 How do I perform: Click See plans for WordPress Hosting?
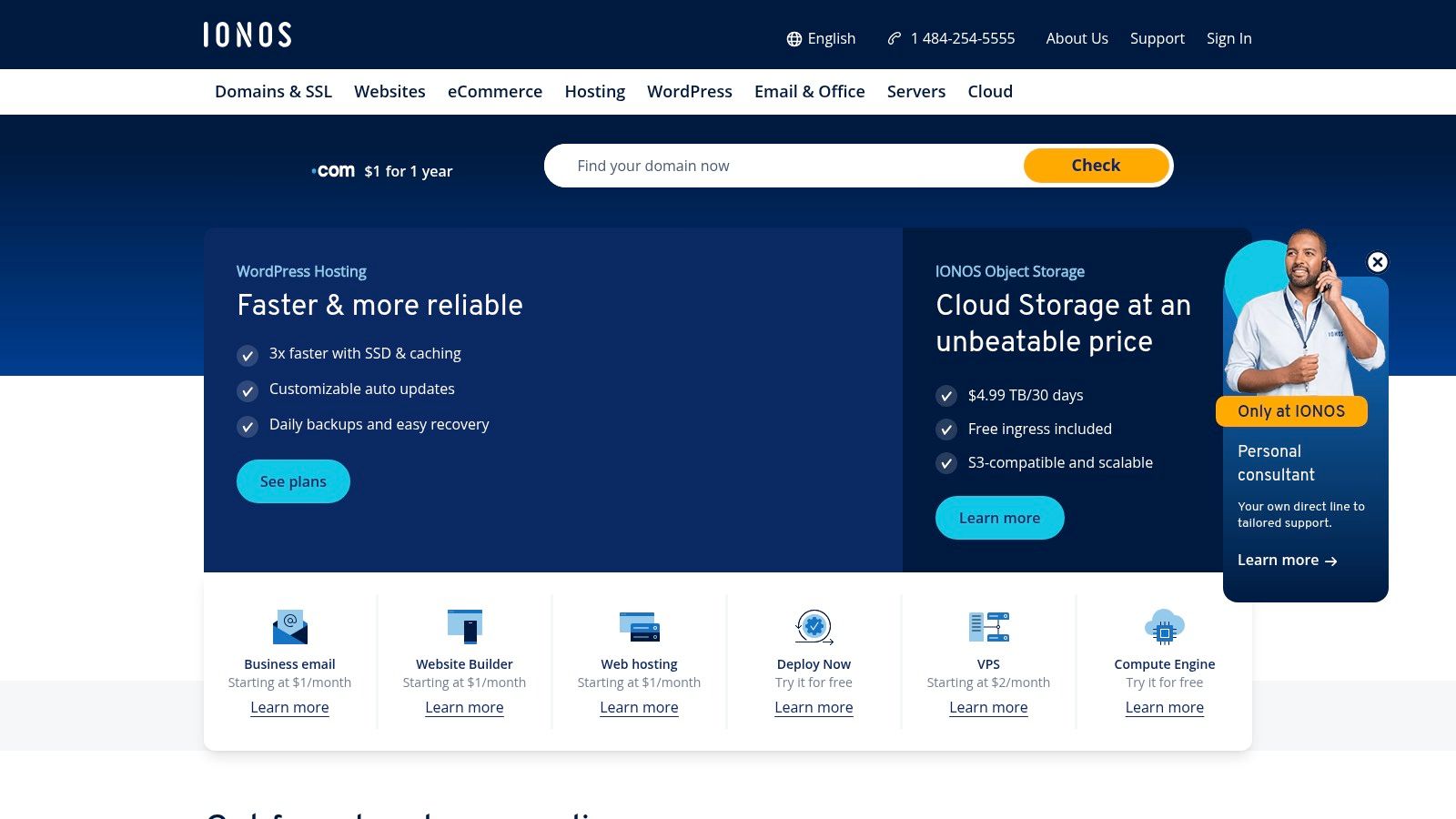click(x=293, y=481)
